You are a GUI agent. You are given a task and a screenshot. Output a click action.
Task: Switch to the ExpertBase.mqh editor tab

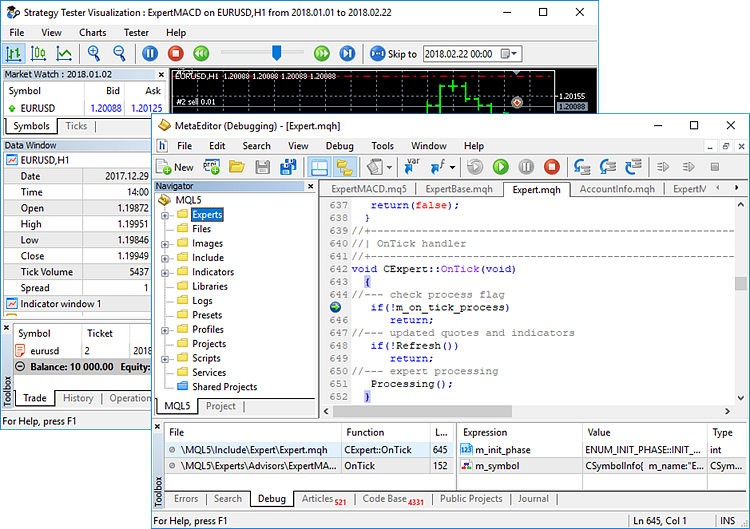pyautogui.click(x=459, y=189)
